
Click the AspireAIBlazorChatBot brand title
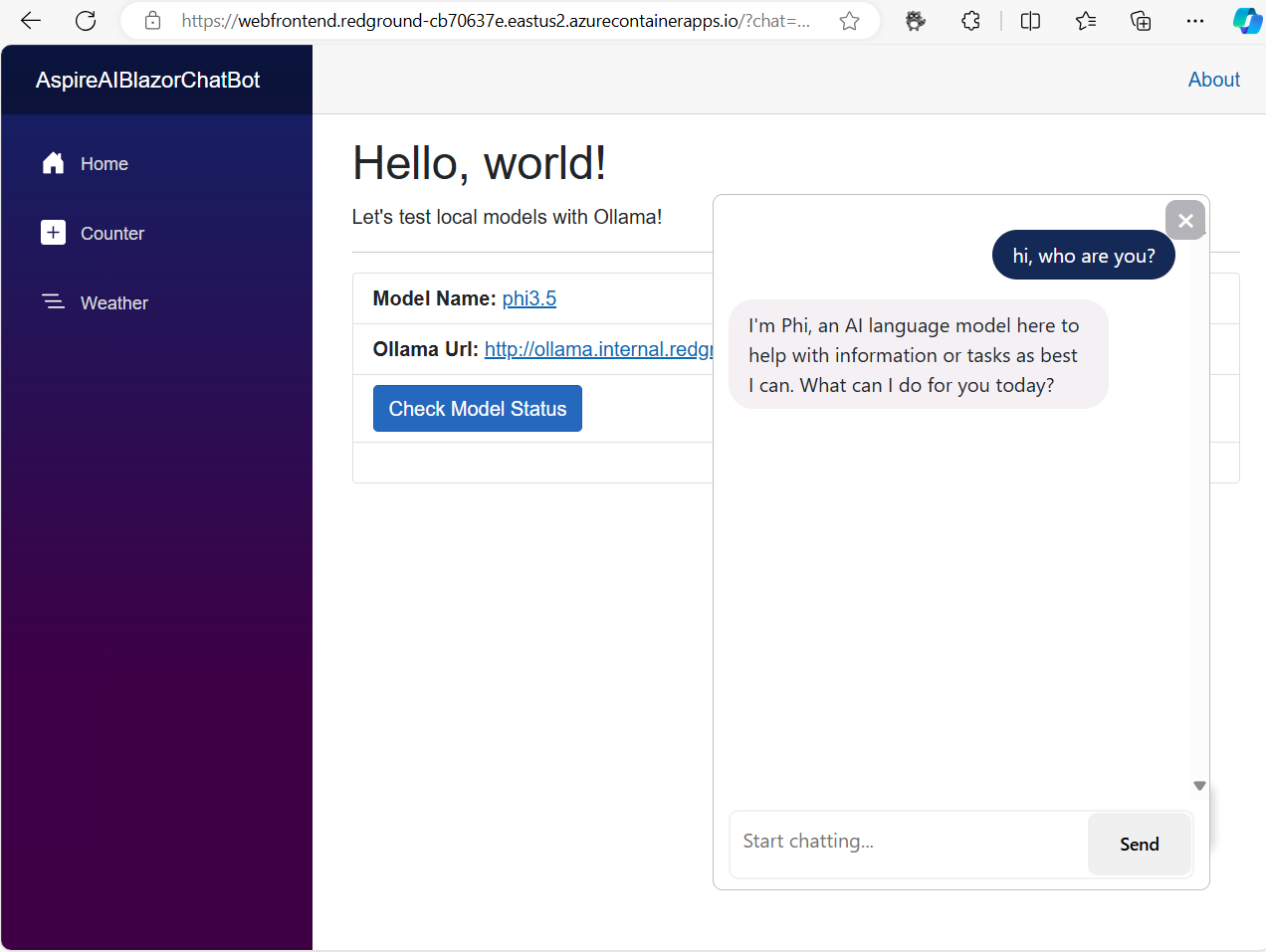[x=147, y=80]
